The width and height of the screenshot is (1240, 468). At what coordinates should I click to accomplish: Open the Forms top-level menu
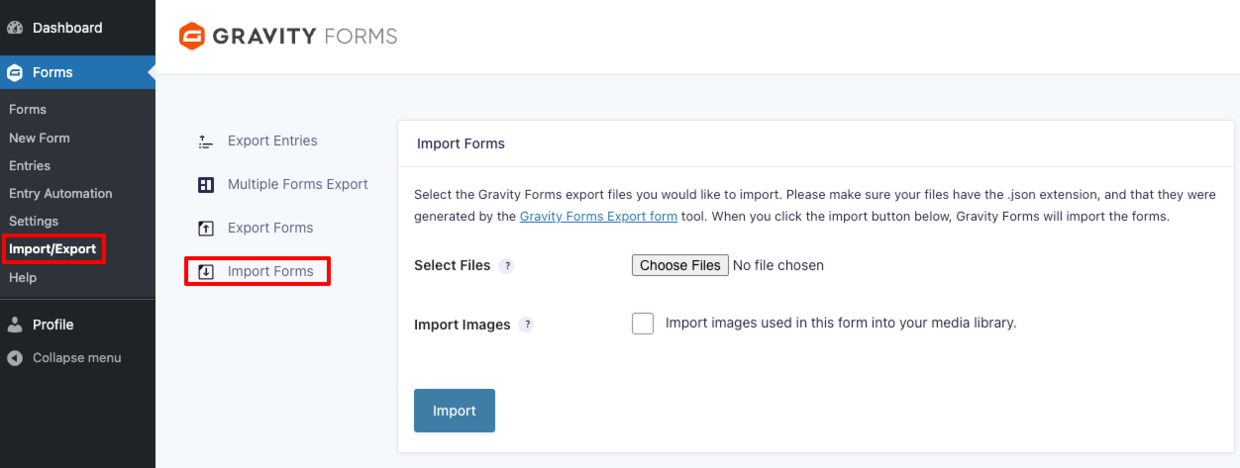(52, 72)
